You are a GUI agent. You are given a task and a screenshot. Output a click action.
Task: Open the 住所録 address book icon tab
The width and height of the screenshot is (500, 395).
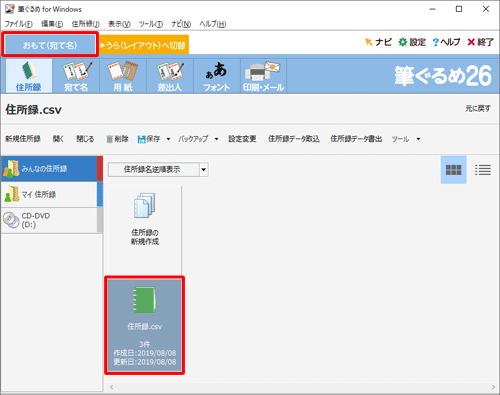tap(29, 76)
